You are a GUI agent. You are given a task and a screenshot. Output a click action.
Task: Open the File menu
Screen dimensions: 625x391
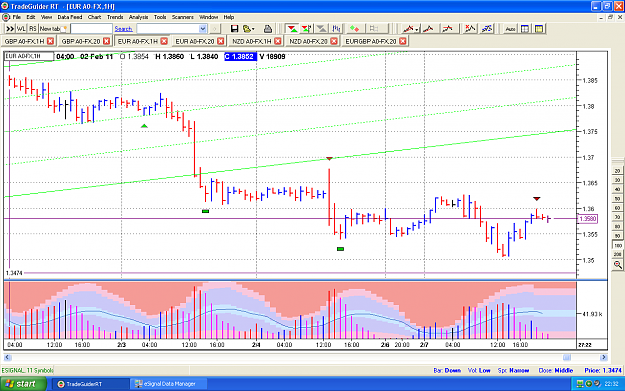point(17,17)
